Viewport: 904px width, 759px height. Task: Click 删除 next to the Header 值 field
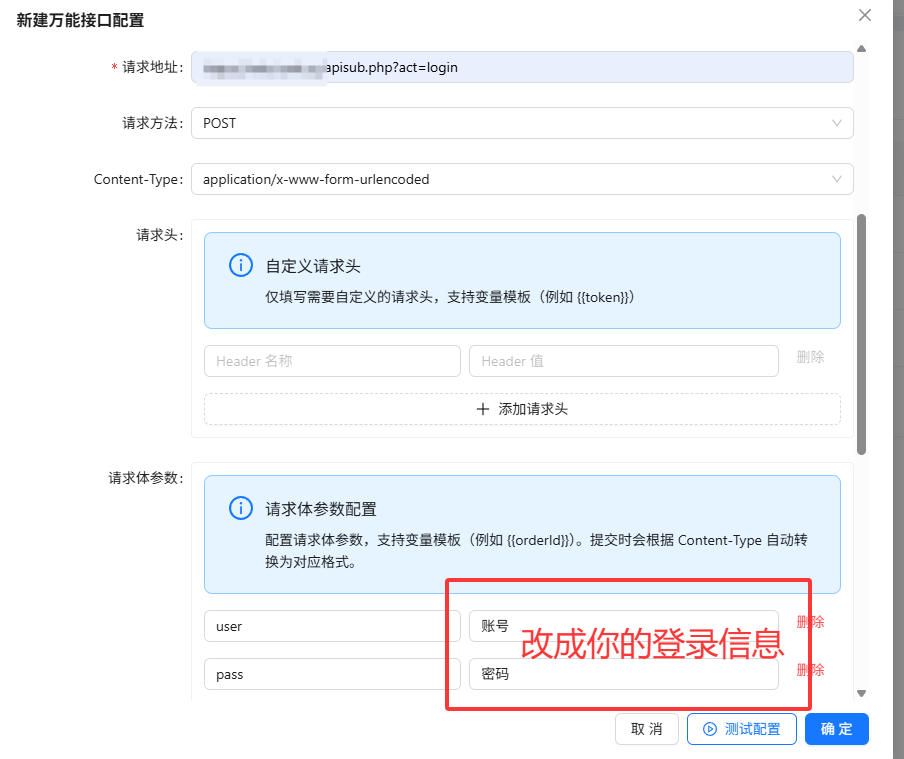810,359
